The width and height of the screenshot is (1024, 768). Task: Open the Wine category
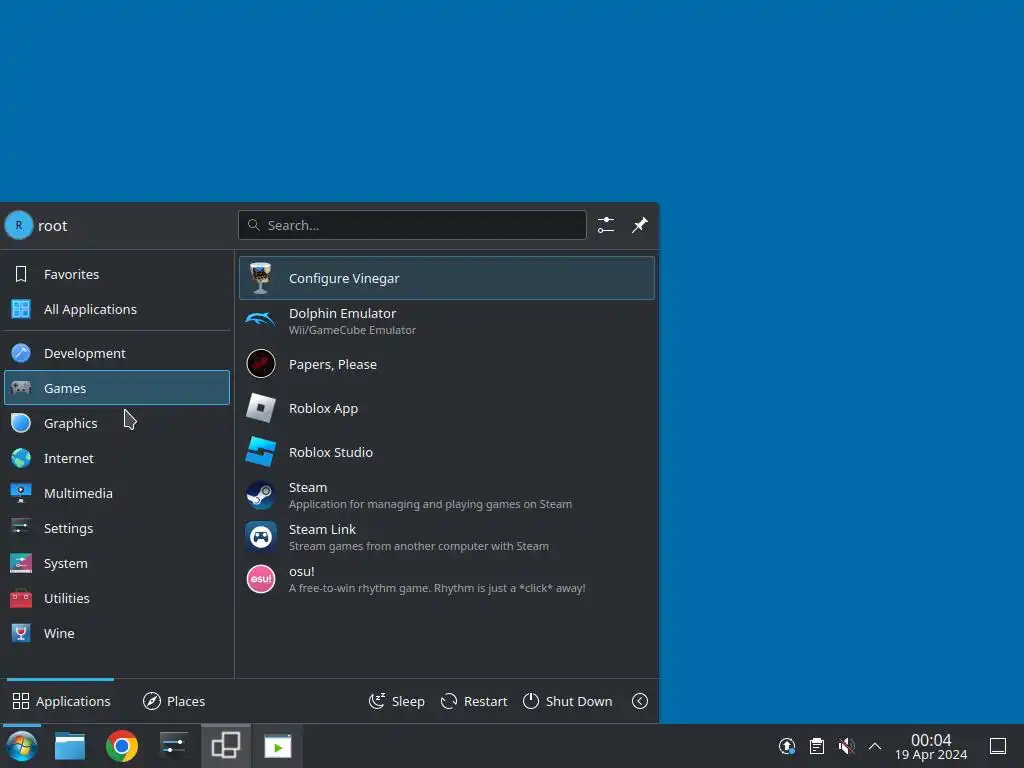pyautogui.click(x=117, y=633)
